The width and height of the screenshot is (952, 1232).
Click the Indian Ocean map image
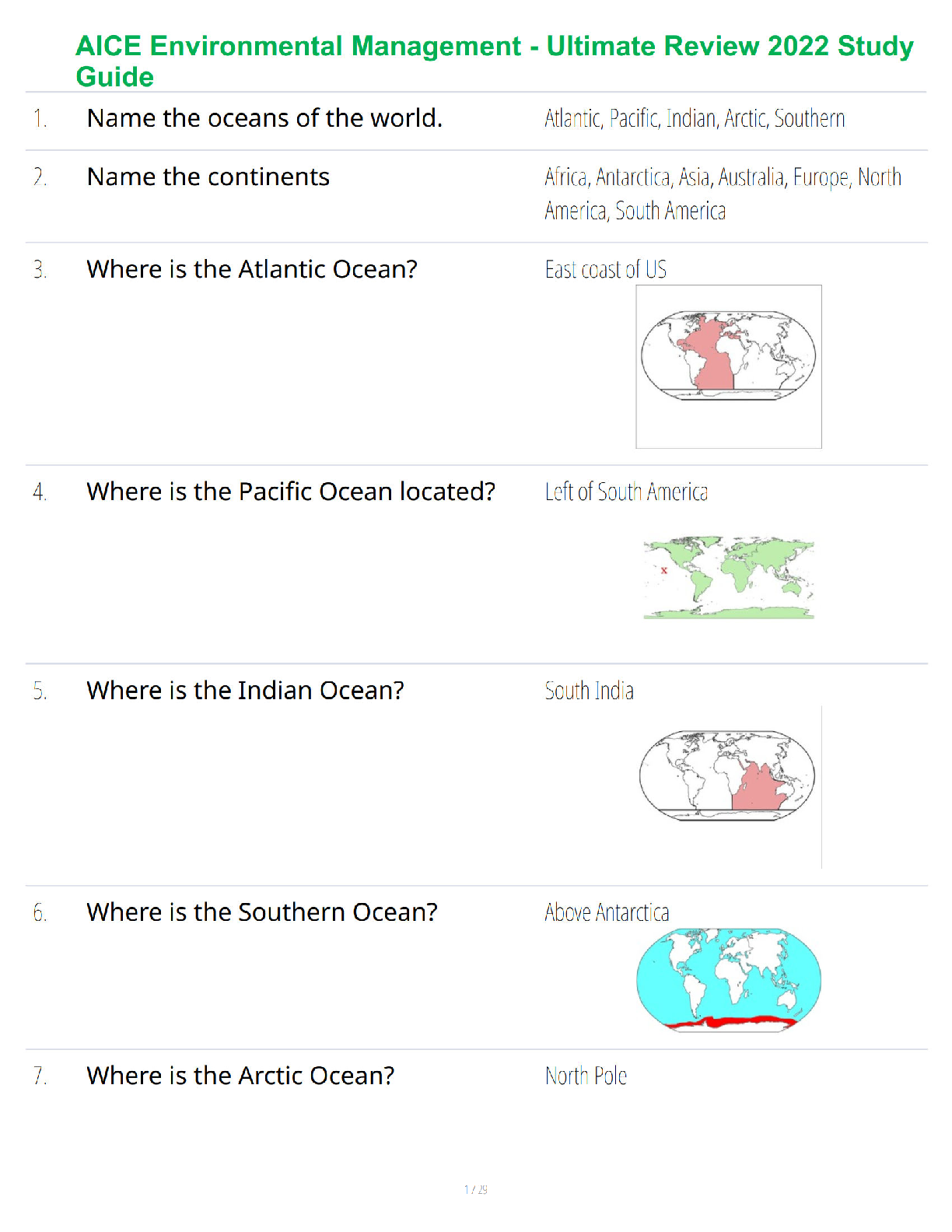[x=728, y=778]
